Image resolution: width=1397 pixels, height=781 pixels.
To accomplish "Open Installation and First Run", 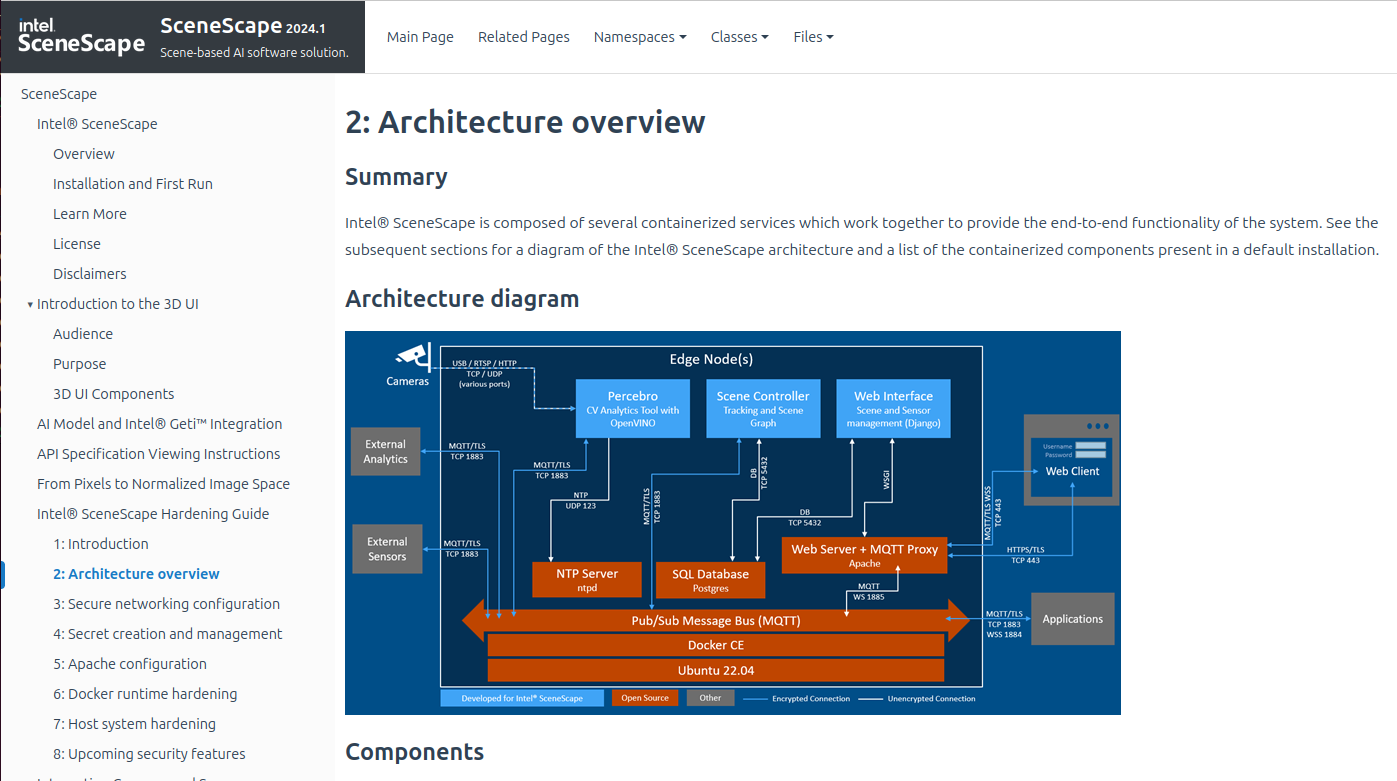I will (x=133, y=183).
